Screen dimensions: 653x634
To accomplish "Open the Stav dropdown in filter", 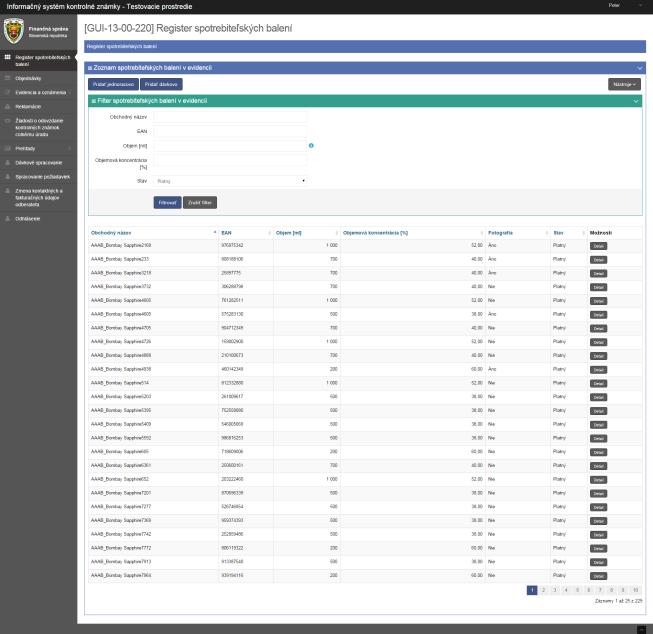I will pos(230,181).
